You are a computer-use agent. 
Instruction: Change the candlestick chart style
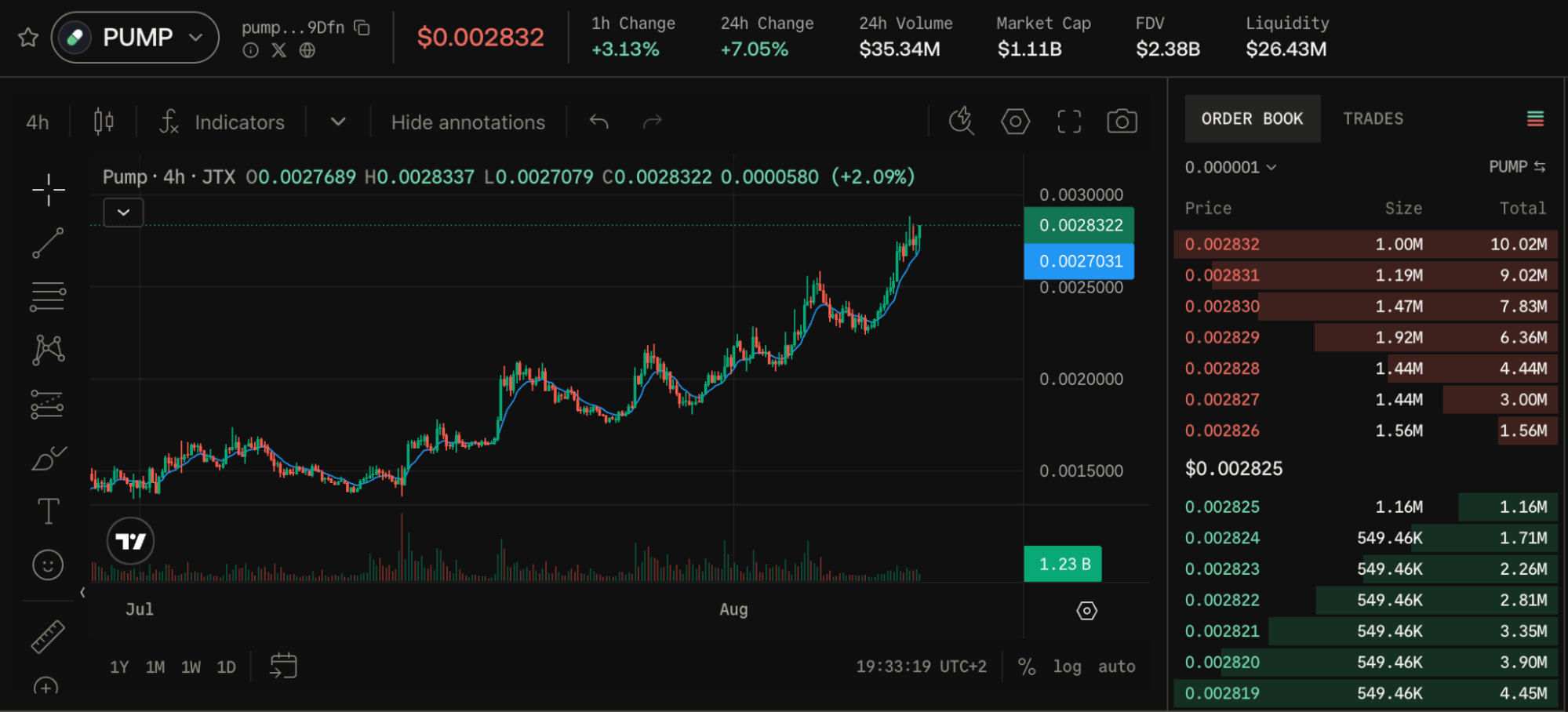coord(104,122)
